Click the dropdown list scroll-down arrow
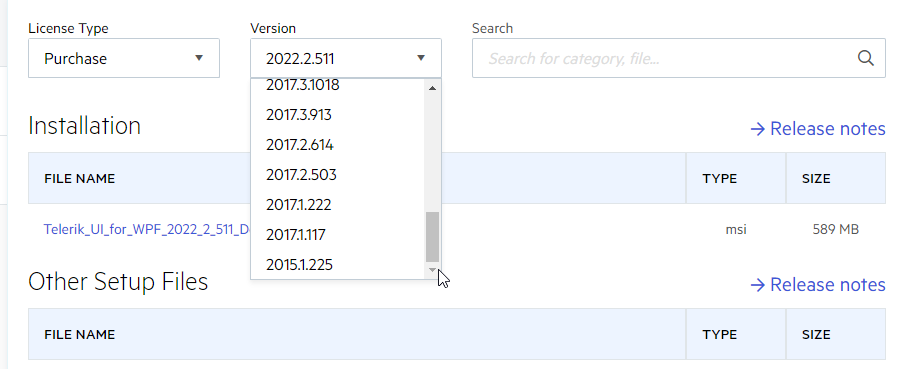The image size is (902, 369). pos(433,269)
